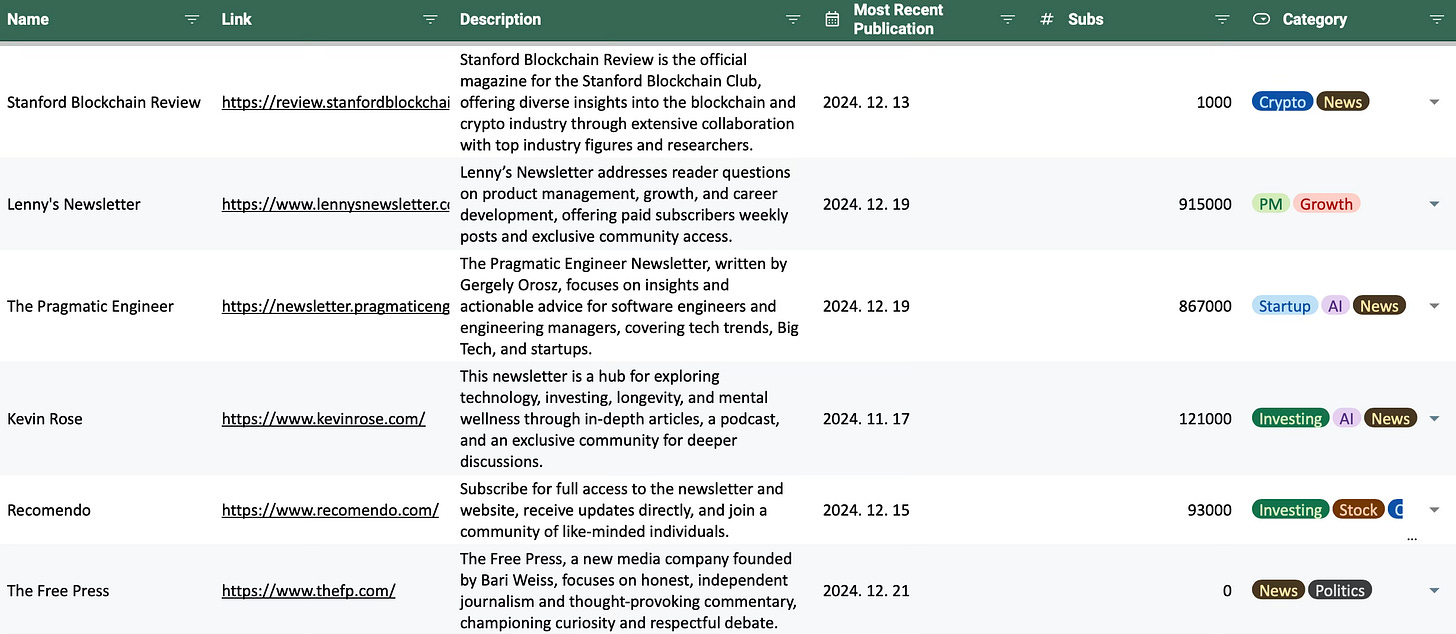The height and width of the screenshot is (634, 1456).
Task: Select the Politics tag in The Free Press row
Action: [1340, 591]
